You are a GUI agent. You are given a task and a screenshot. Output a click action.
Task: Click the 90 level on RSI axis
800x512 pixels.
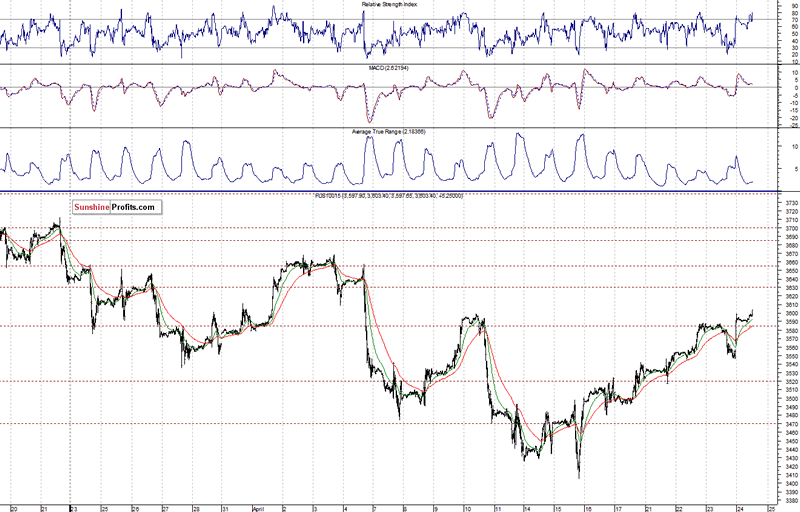[795, 6]
